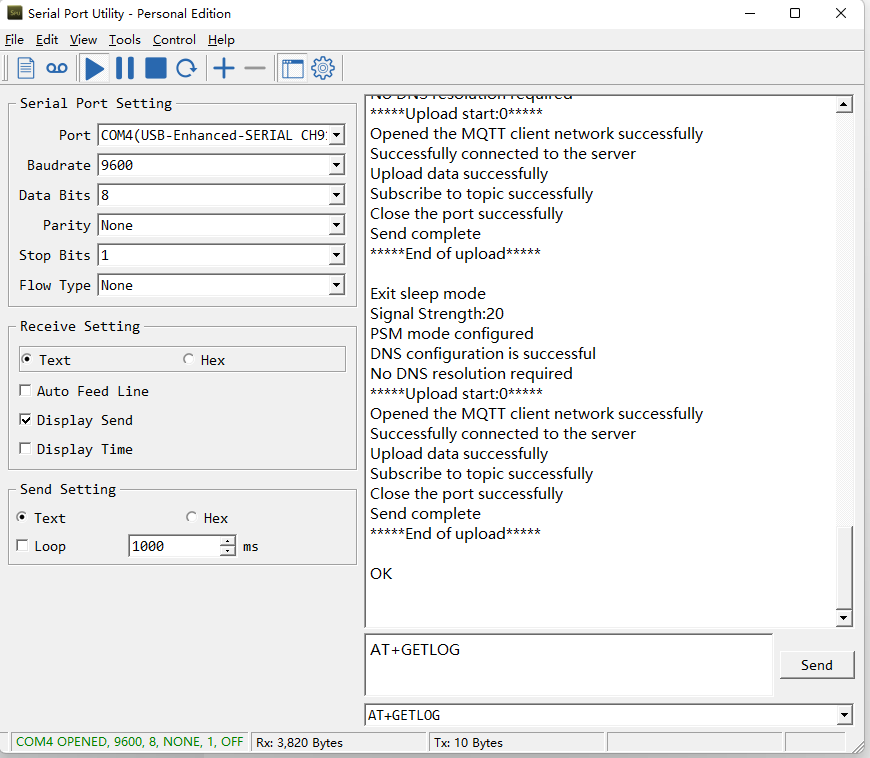Close the Serial Port Utility window
This screenshot has height=758, width=870.
[x=841, y=13]
